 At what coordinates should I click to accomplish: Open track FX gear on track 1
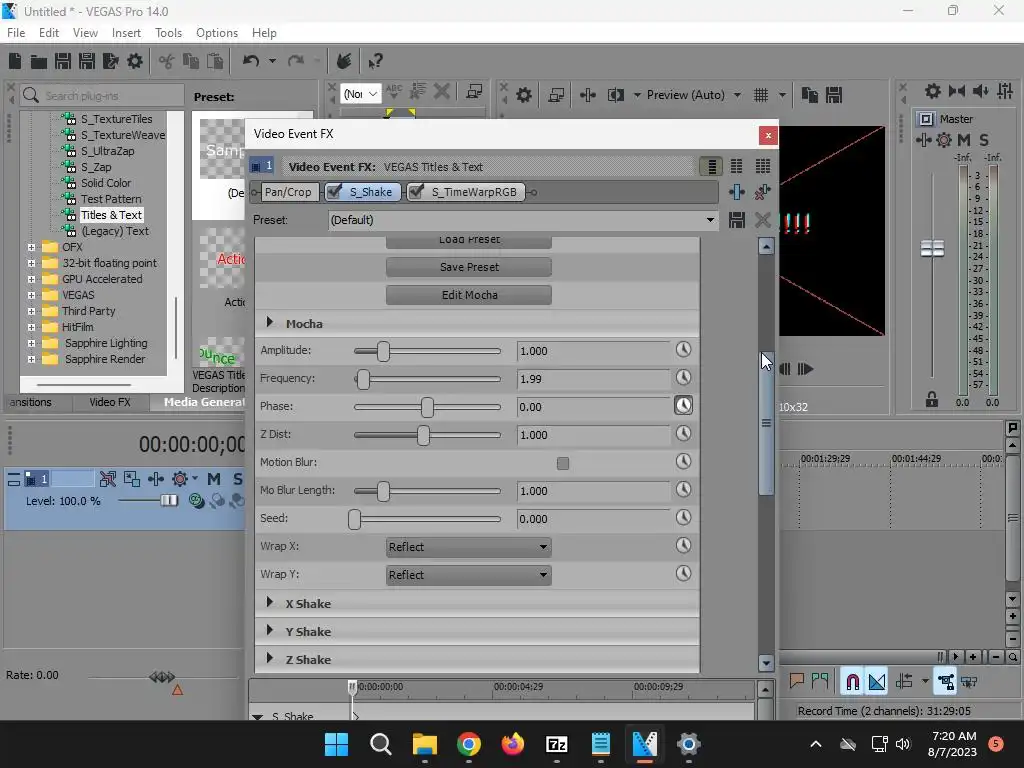(180, 479)
